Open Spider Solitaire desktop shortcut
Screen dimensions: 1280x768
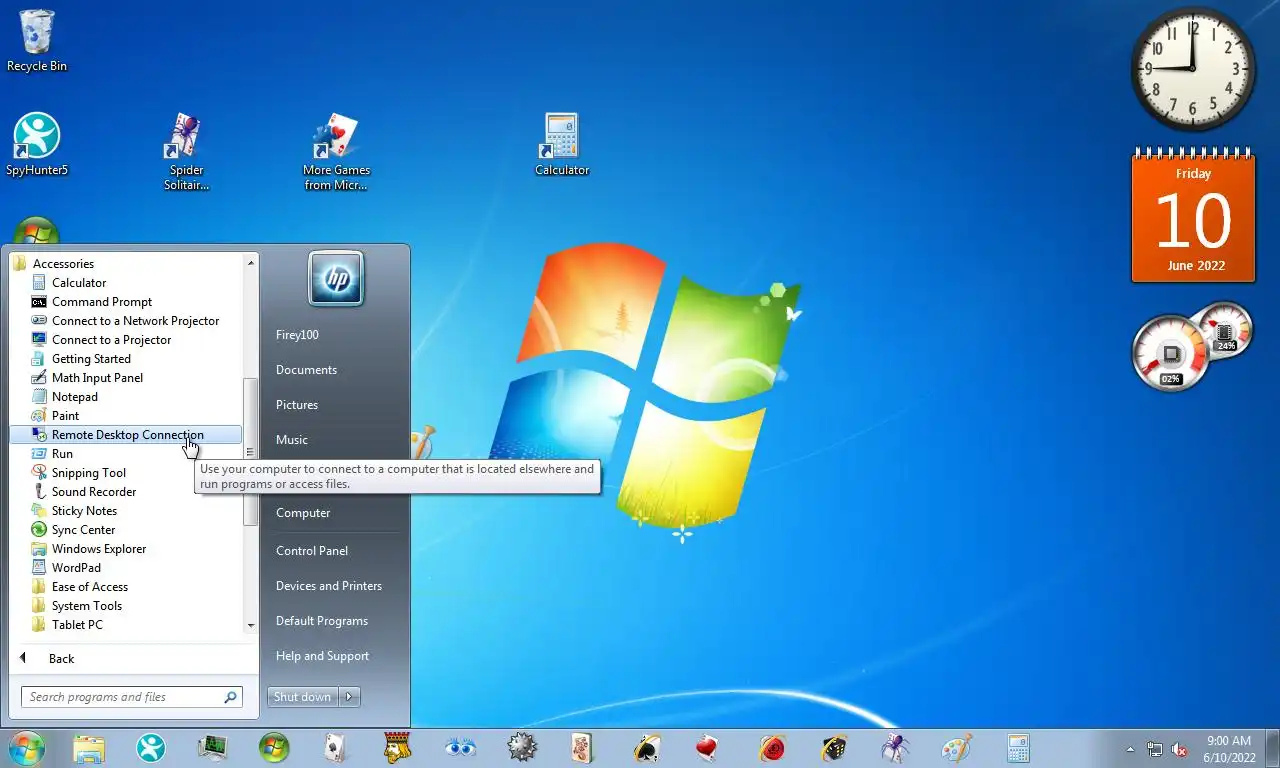[x=186, y=151]
